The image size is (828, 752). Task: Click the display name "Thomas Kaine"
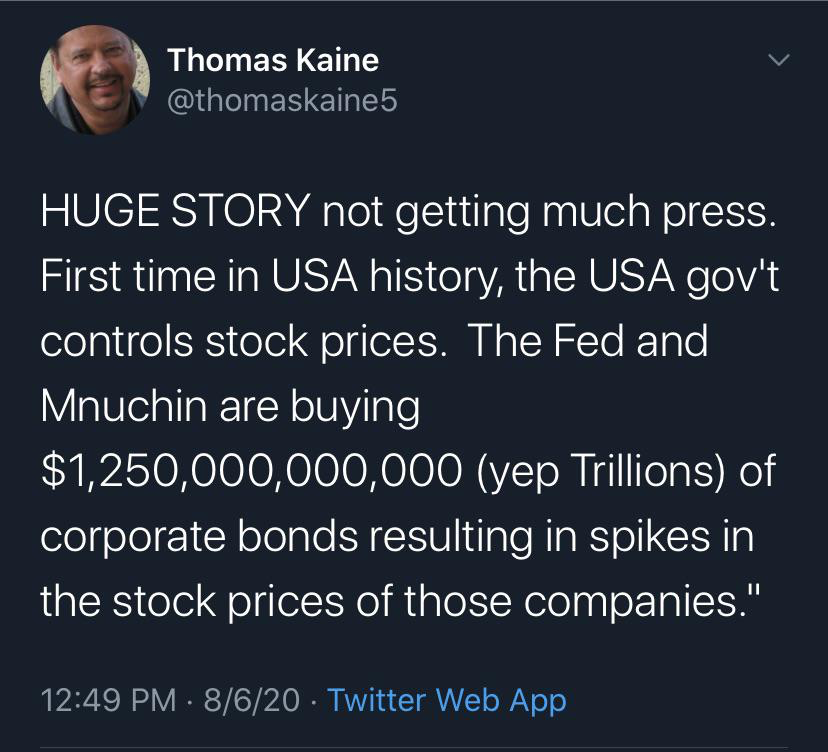[273, 60]
